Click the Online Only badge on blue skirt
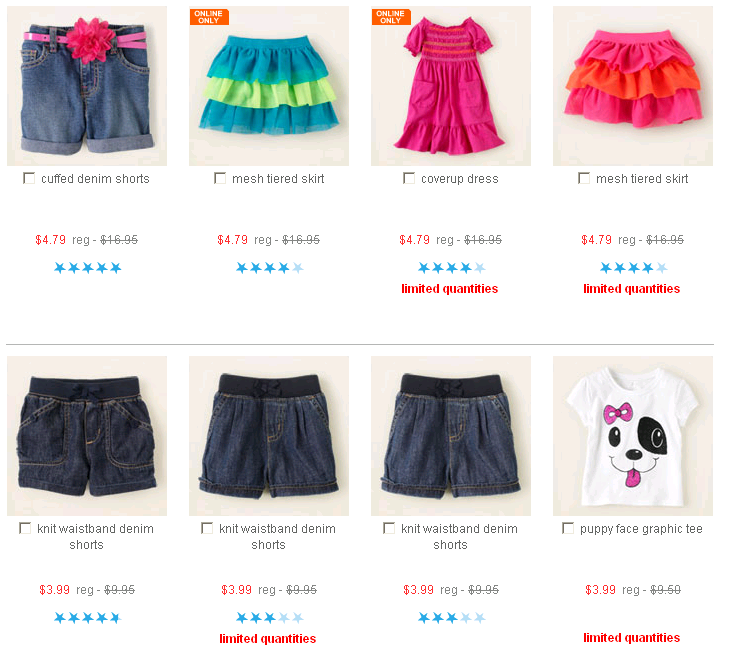 click(x=209, y=17)
